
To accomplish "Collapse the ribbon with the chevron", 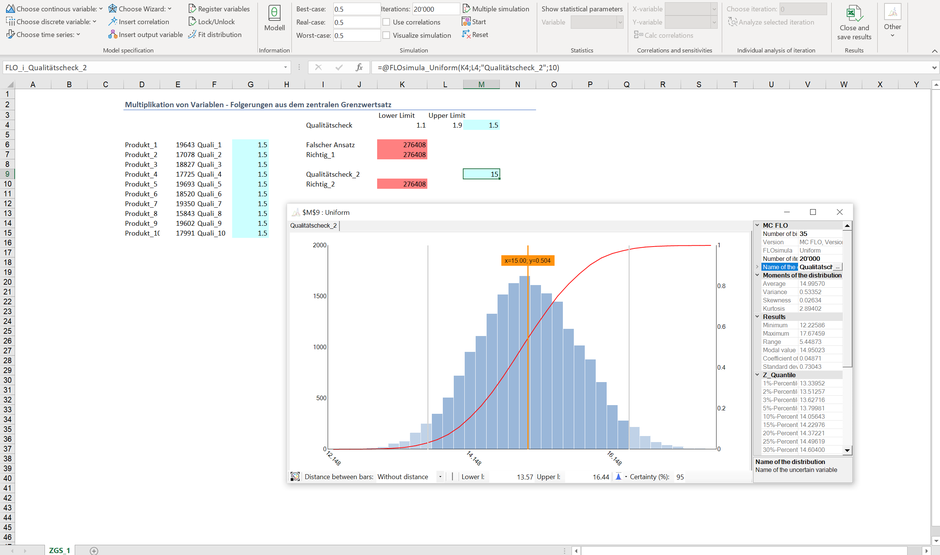I will pos(934,51).
